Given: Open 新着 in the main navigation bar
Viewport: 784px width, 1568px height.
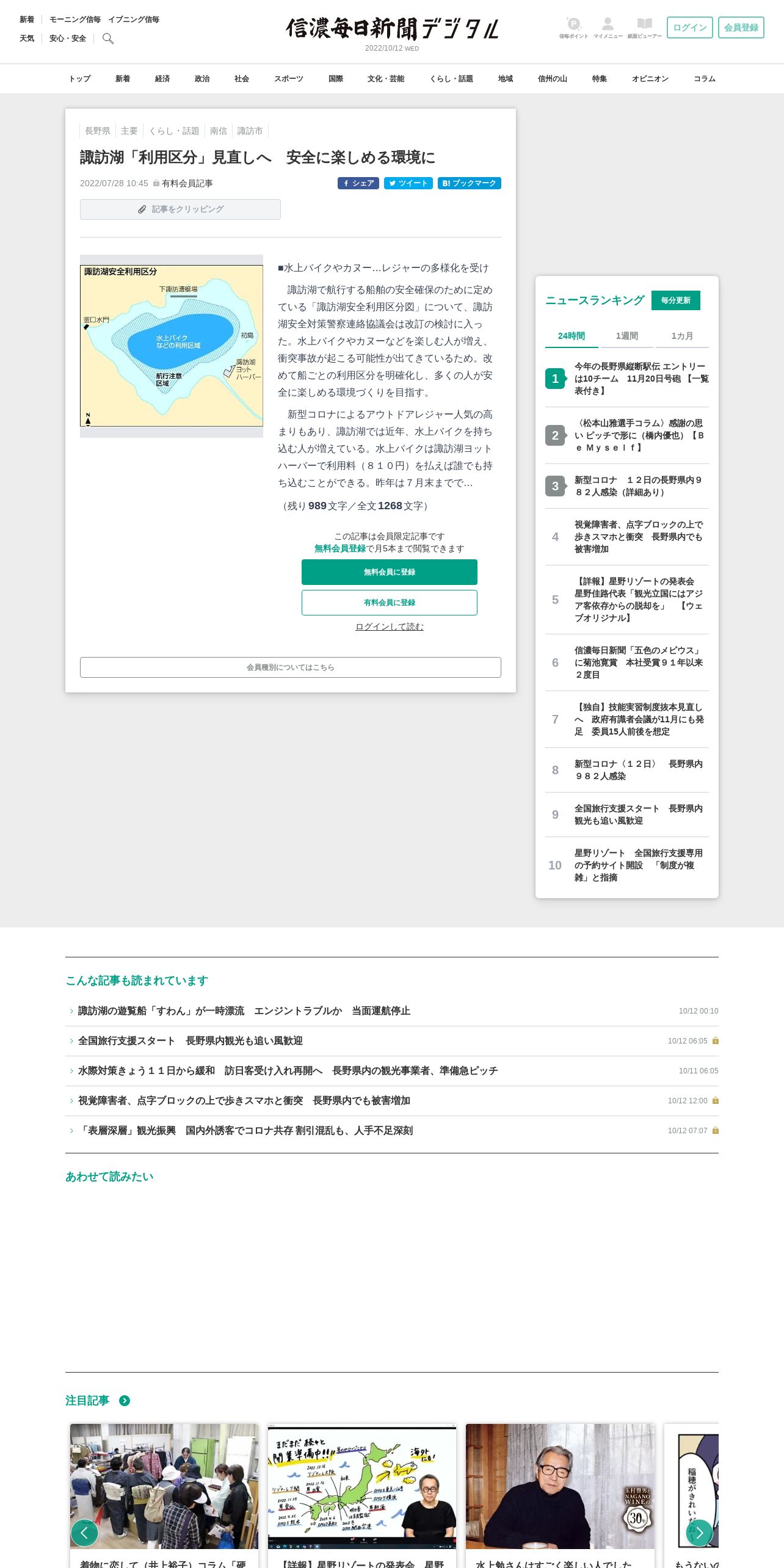Looking at the screenshot, I should click(123, 79).
